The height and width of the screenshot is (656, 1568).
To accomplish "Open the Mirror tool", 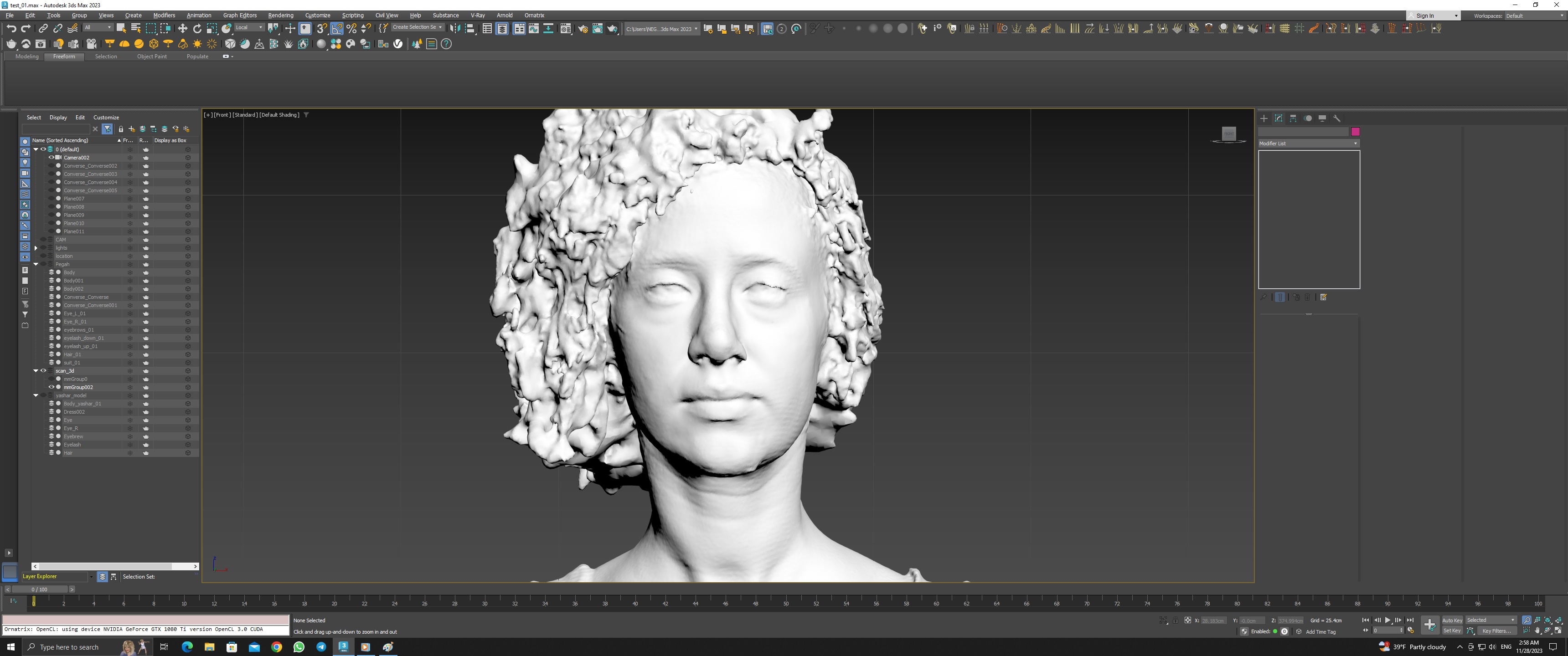I will [x=455, y=29].
